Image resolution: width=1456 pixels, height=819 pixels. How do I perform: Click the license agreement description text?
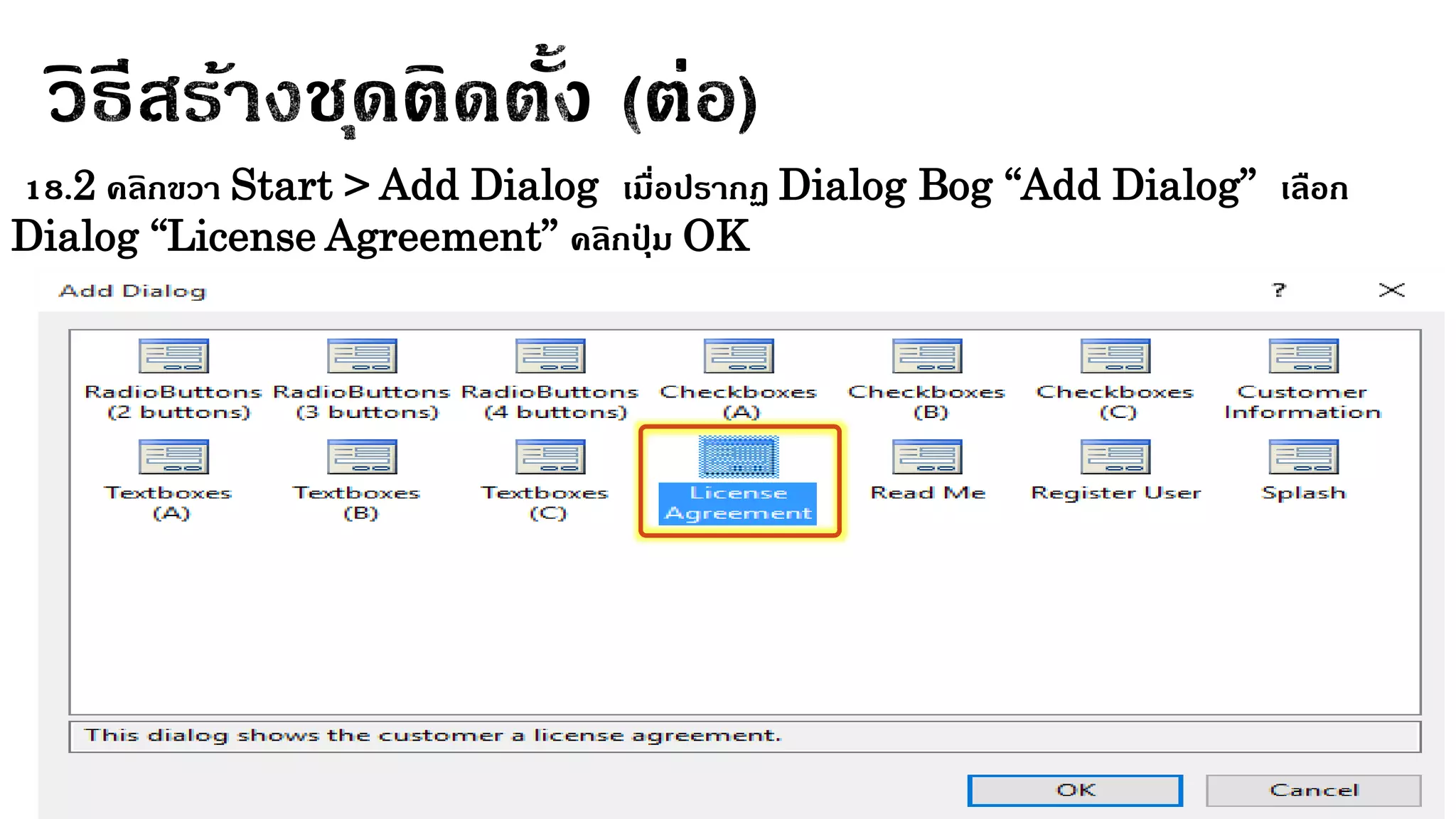pos(432,735)
